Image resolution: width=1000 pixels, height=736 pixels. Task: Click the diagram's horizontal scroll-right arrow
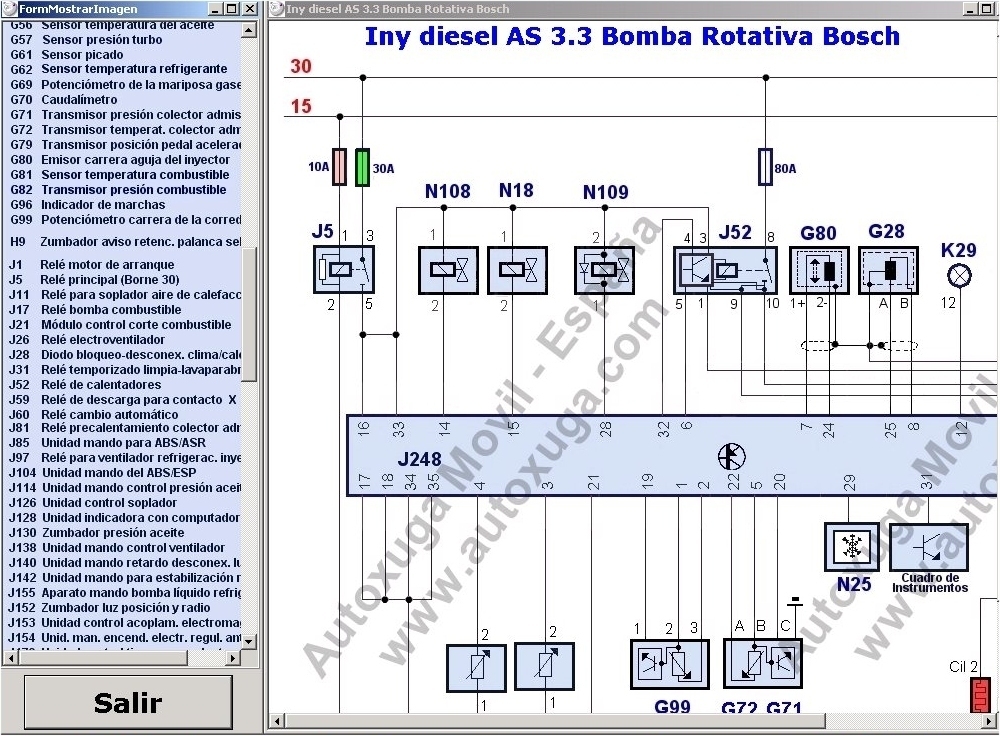pos(990,721)
